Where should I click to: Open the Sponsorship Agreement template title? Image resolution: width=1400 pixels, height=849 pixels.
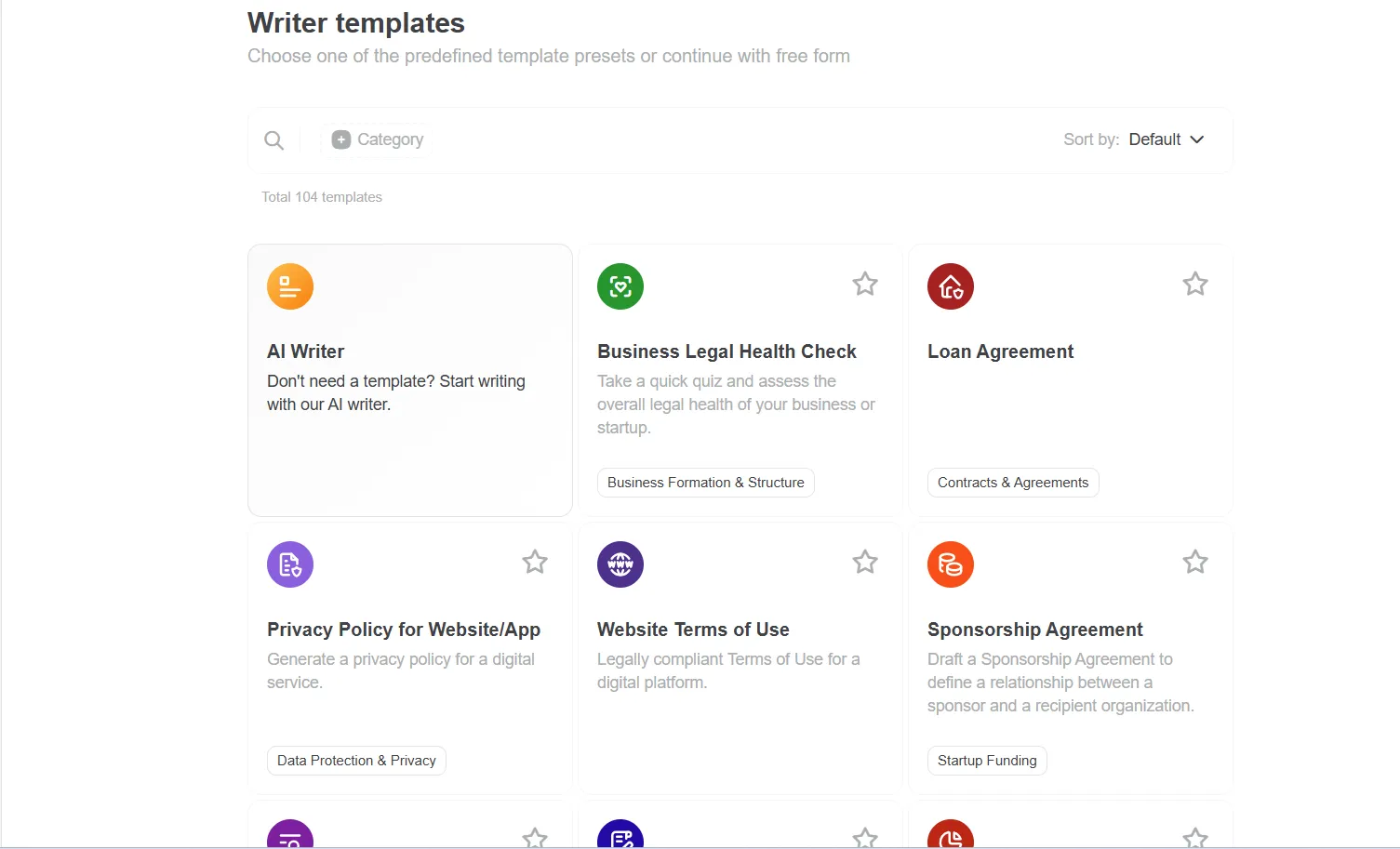(x=1034, y=630)
